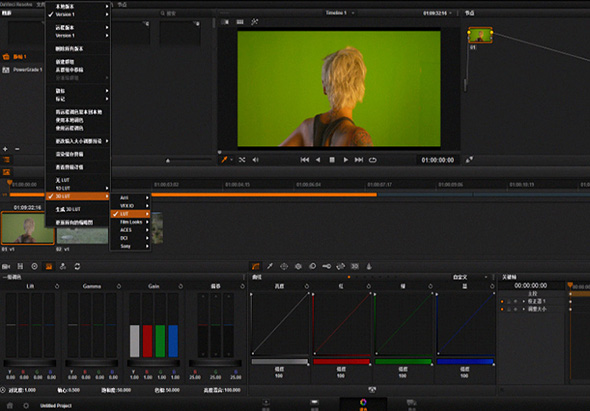Toggle checked 3D LUT menu entry
The height and width of the screenshot is (411, 590).
pos(78,196)
